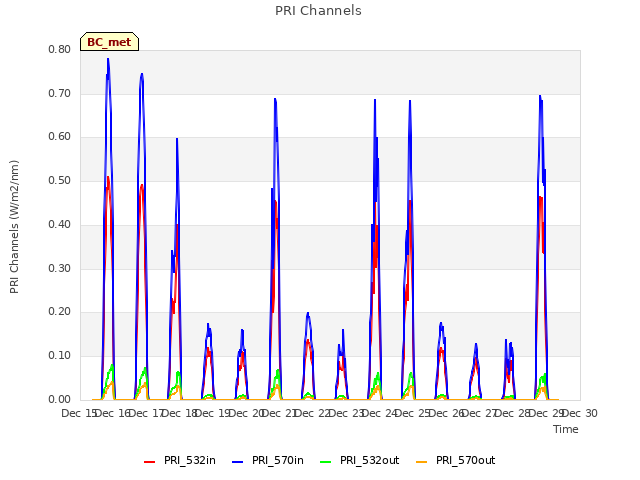Click the Dec 20 blue peak near 0.69
The width and height of the screenshot is (640, 480).
pos(275,99)
